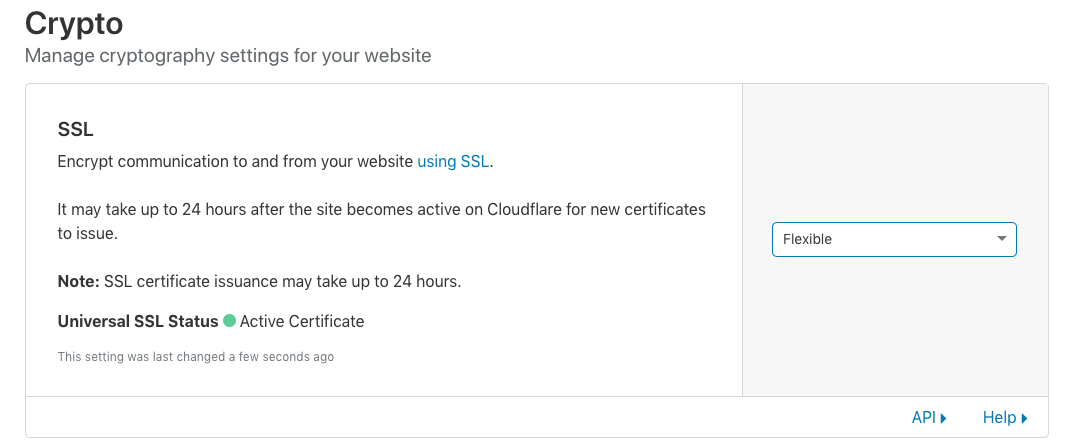Click the "last changed a few seconds ago" timestamp
1071x448 pixels.
coord(195,356)
